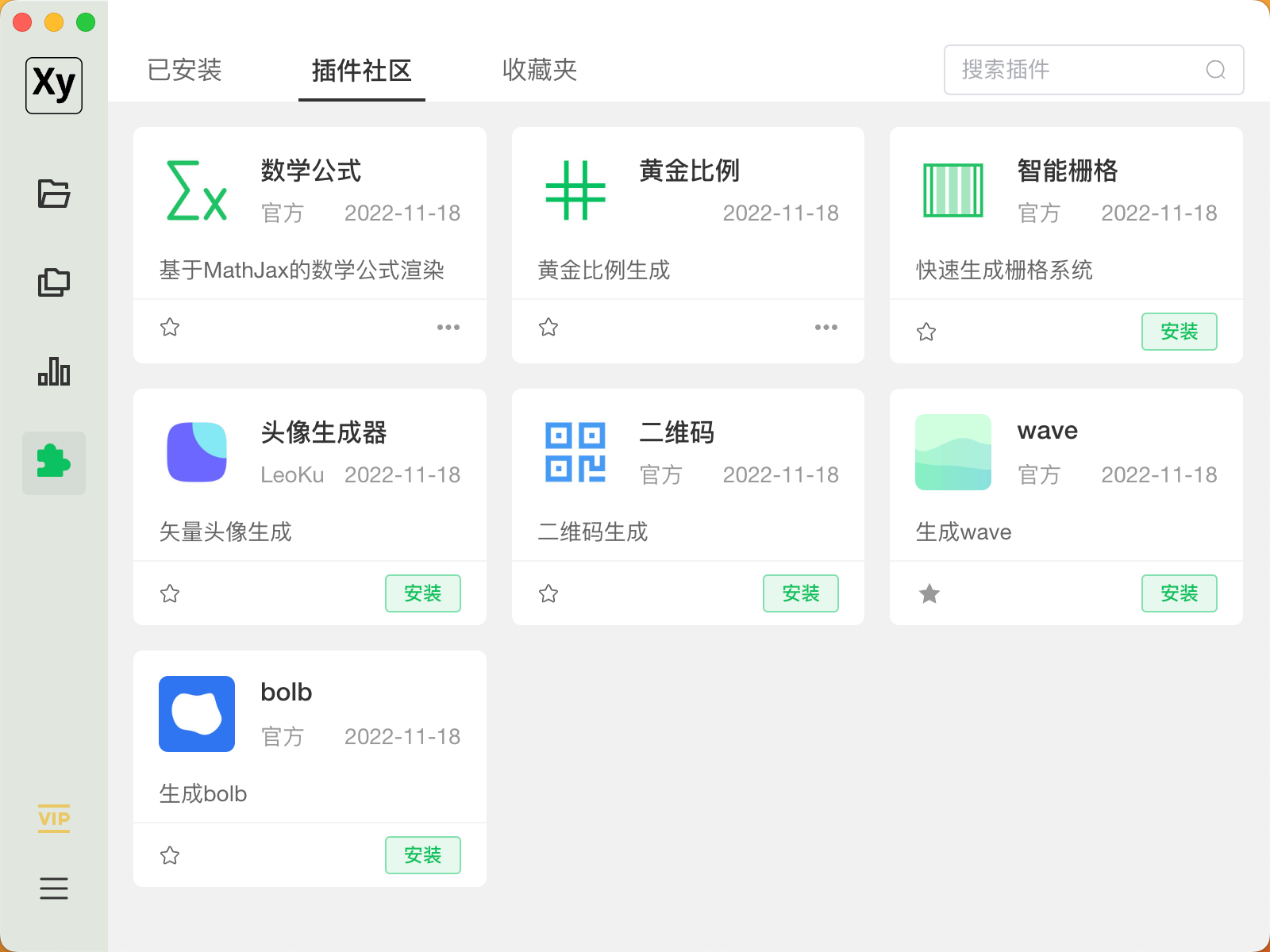Click the Xy logo at the top left

point(53,85)
